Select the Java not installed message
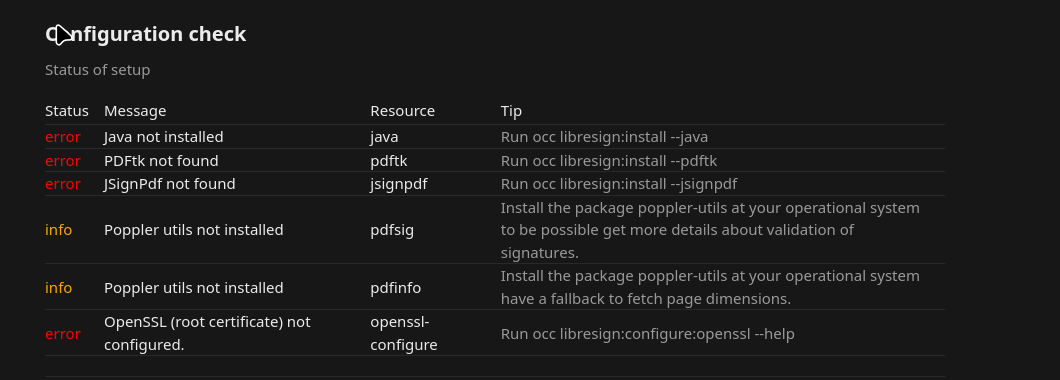This screenshot has width=1060, height=380. click(164, 137)
